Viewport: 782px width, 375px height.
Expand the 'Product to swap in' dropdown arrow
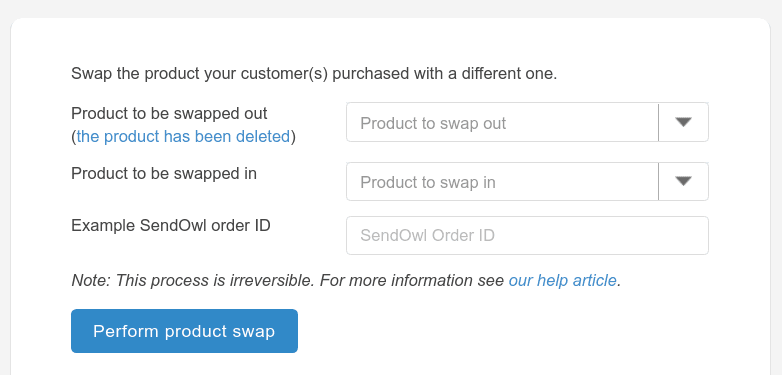[x=683, y=182]
